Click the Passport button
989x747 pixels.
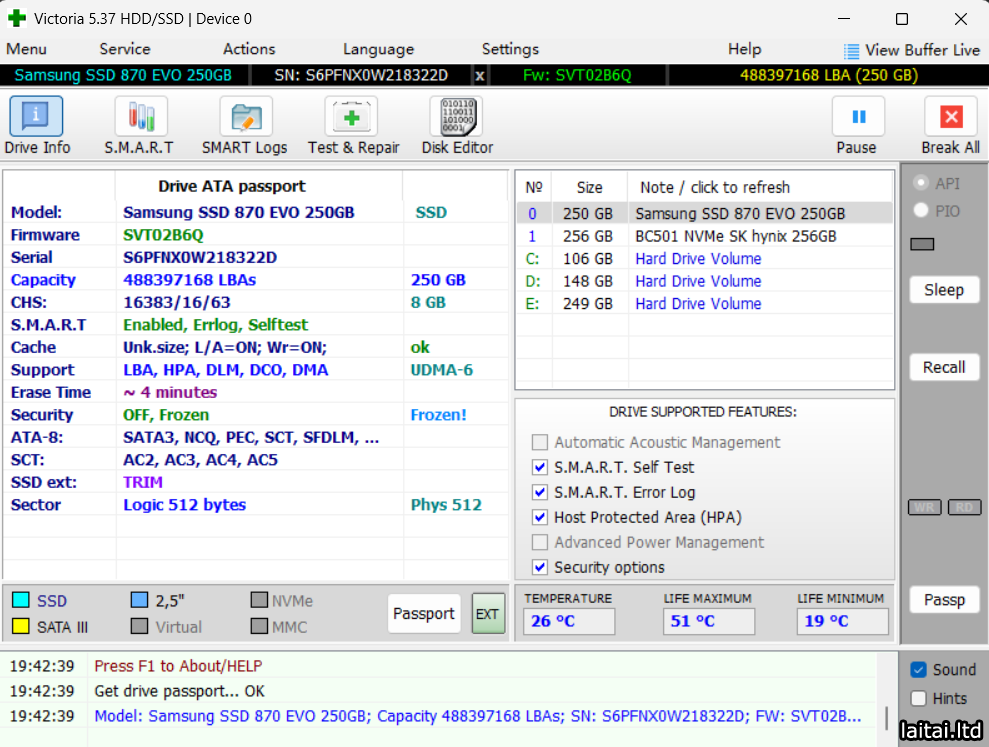(423, 613)
